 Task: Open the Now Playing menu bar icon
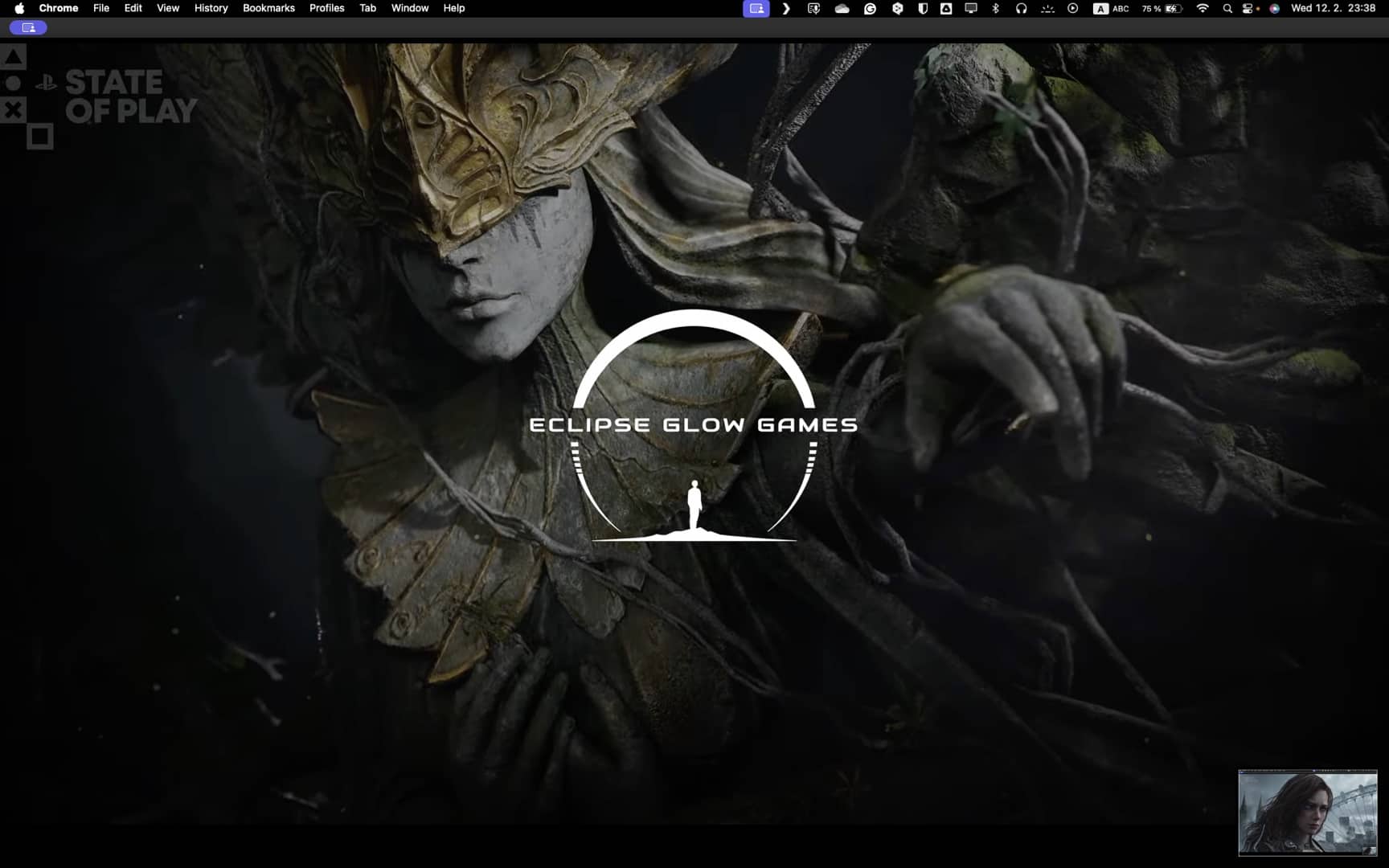tap(1072, 8)
